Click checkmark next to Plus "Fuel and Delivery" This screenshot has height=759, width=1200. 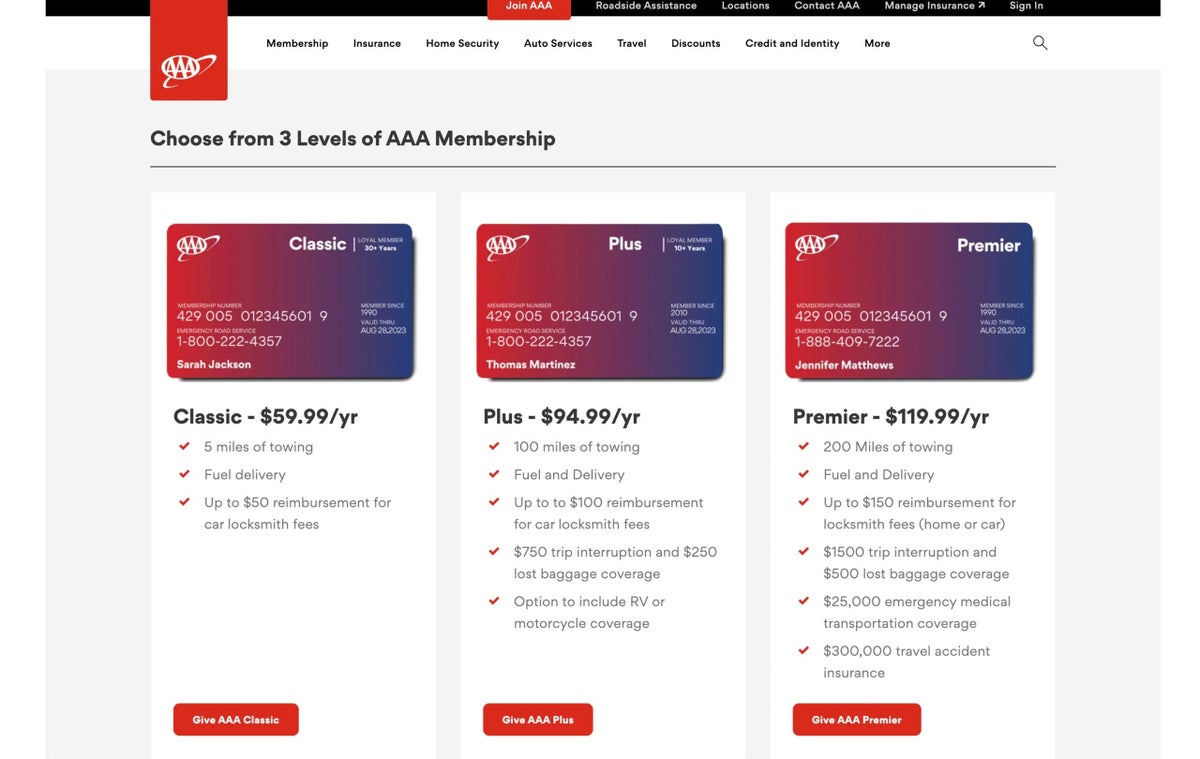pyautogui.click(x=494, y=474)
